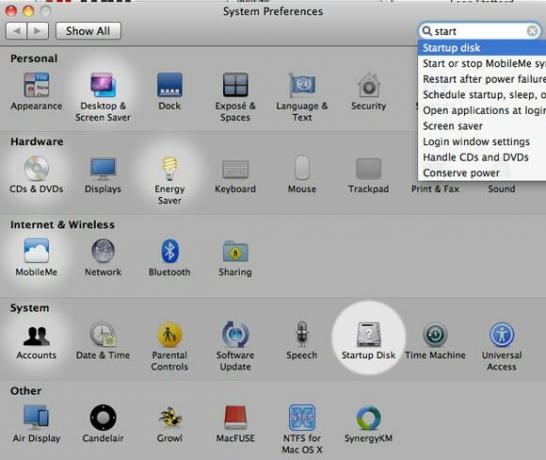Select 'Schedule startup, sleep' suggestion
546x460 pixels.
(482, 95)
